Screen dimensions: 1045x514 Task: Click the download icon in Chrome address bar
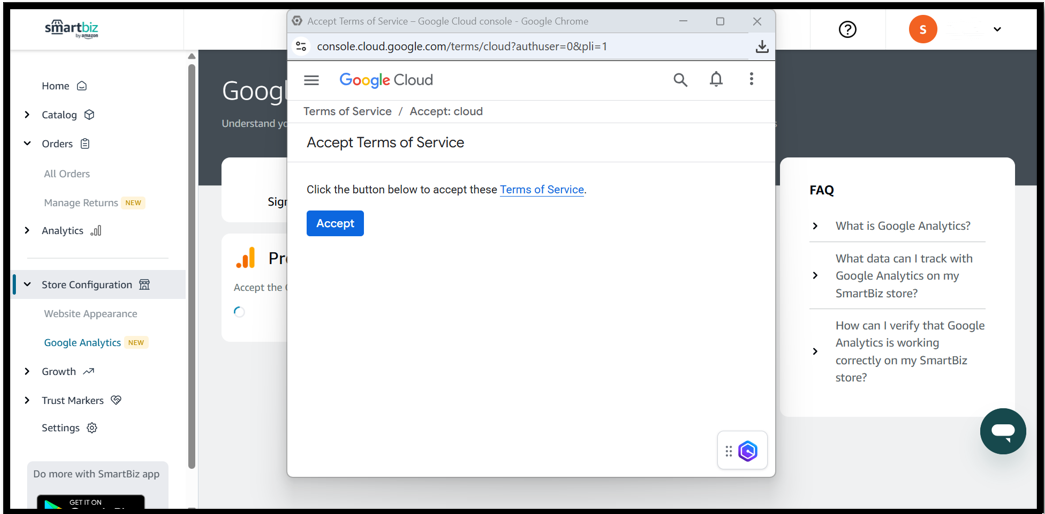coord(762,46)
